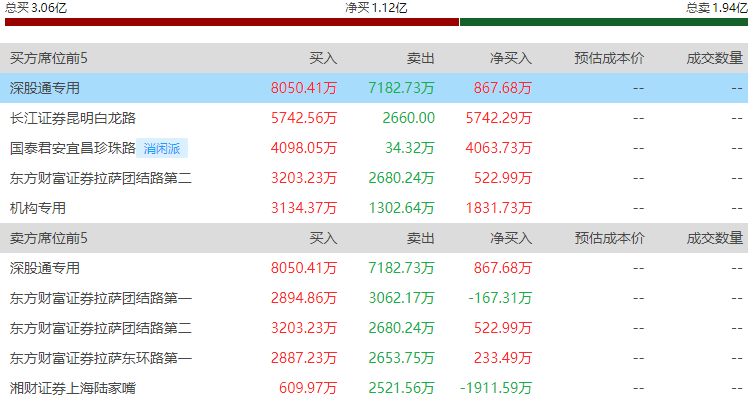Click buyers 成交数量 column header
The height and width of the screenshot is (398, 748).
715,58
